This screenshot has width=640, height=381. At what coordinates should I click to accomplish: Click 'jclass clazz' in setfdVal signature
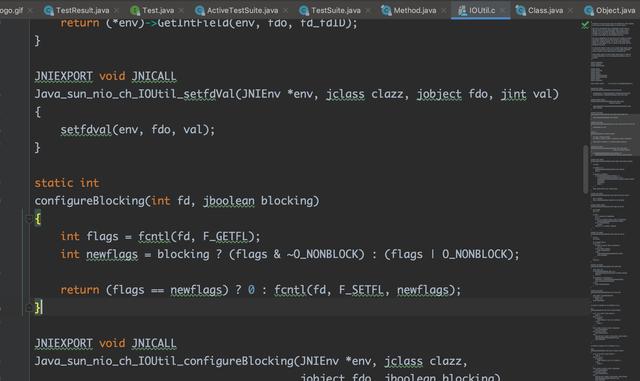click(365, 94)
